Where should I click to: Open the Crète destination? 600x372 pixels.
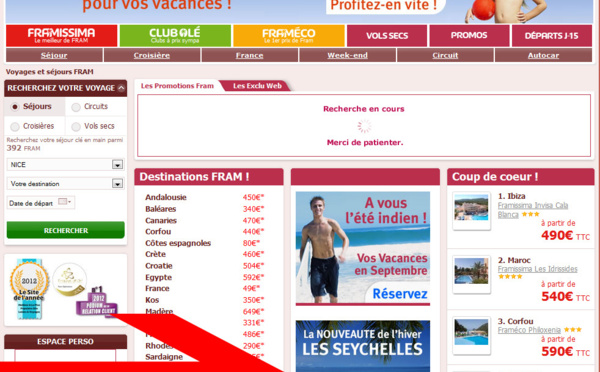click(x=155, y=254)
